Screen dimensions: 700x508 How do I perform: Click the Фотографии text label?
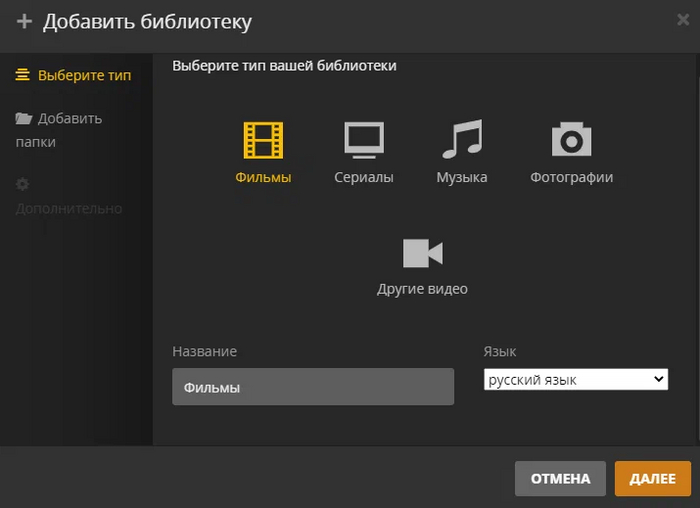[571, 178]
